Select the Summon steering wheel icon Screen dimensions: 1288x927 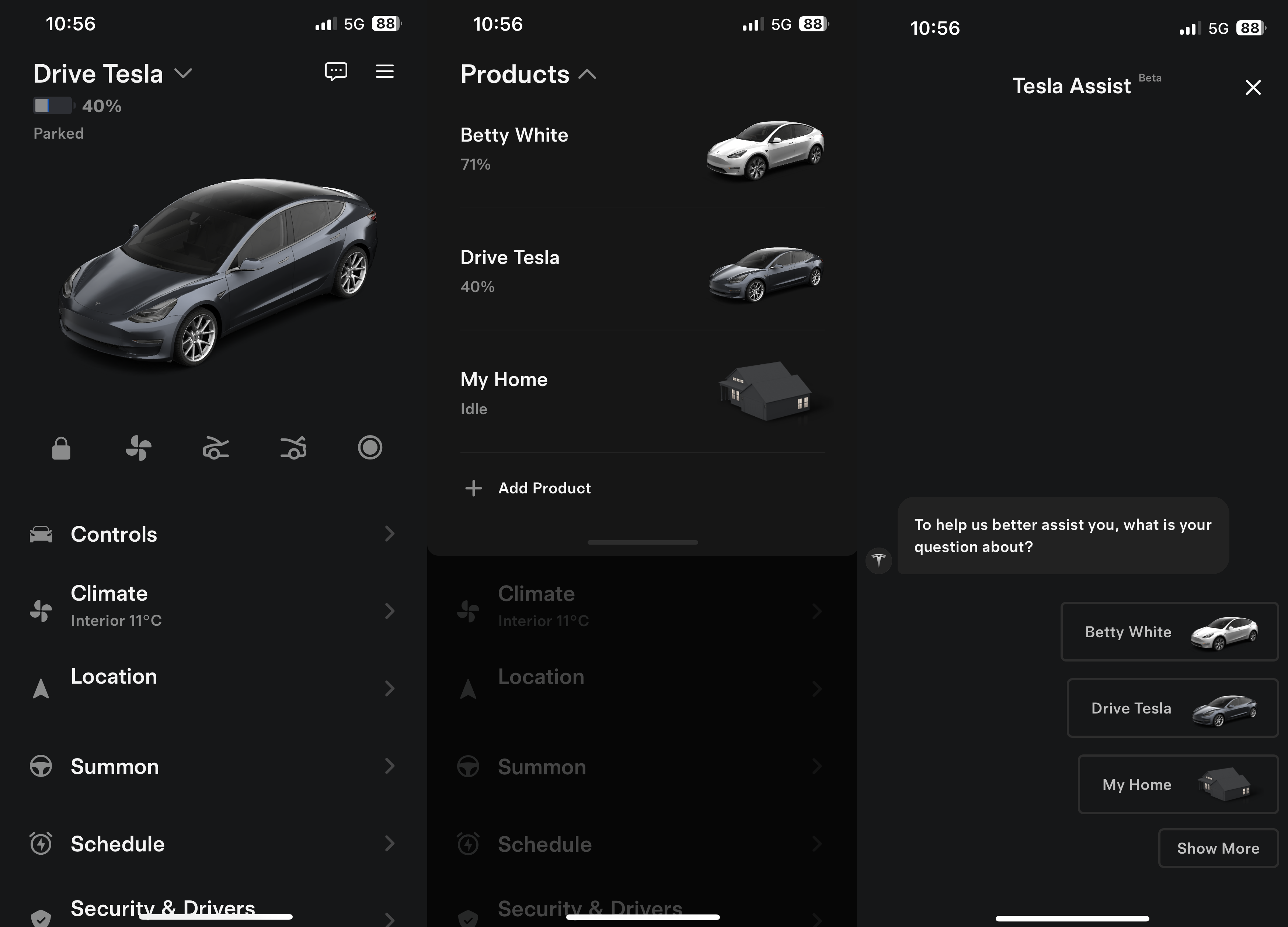[40, 766]
